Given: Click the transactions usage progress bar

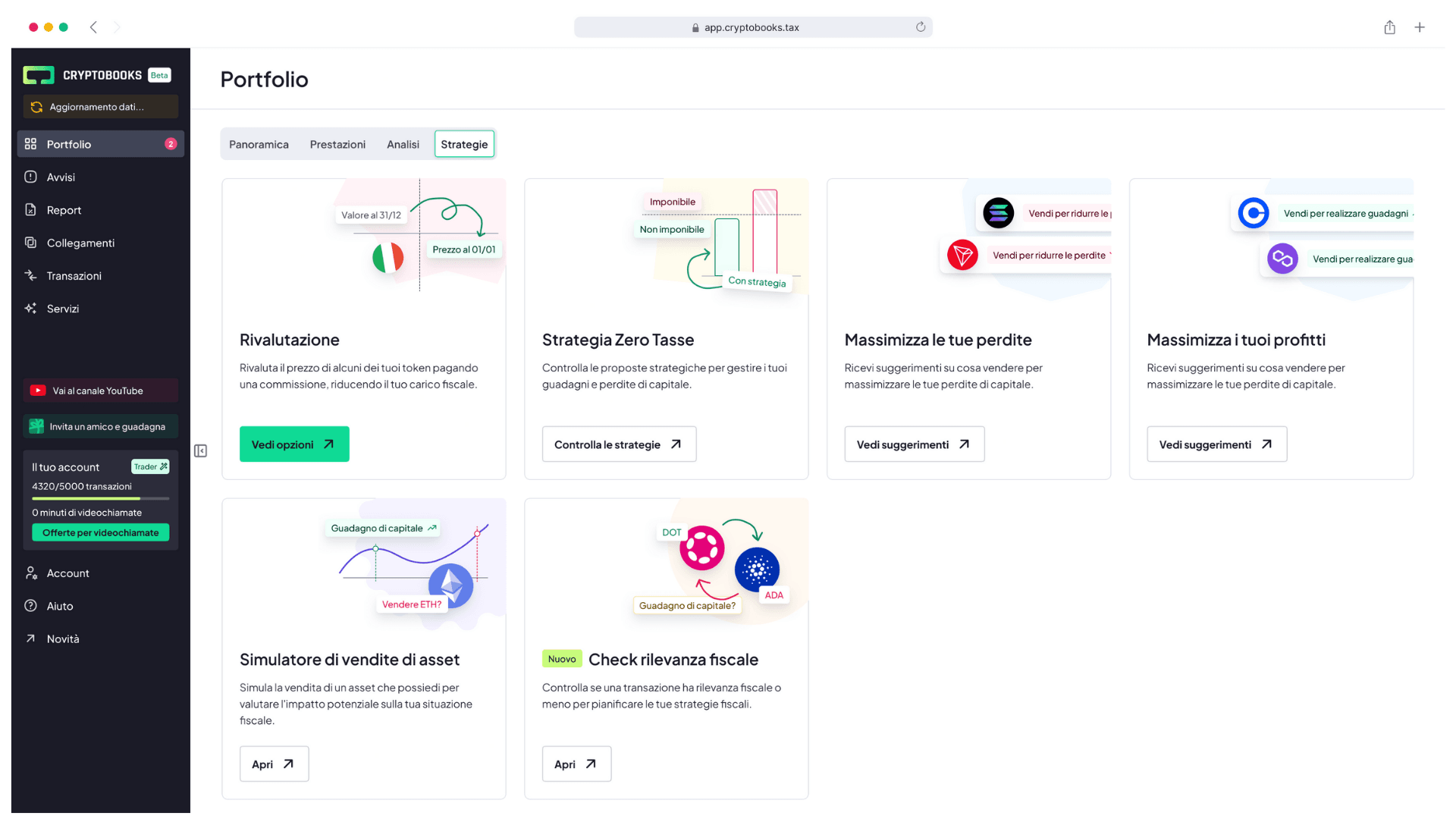Looking at the screenshot, I should click(x=100, y=498).
